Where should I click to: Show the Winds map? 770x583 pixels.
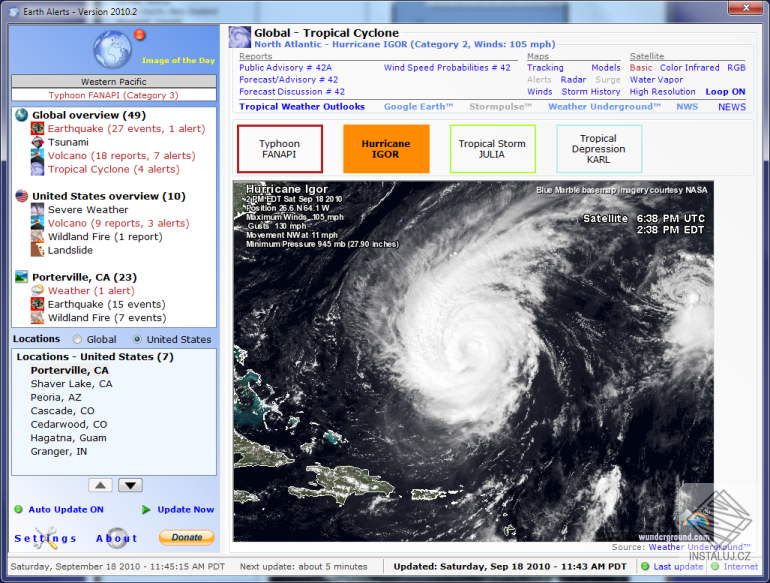click(x=539, y=92)
